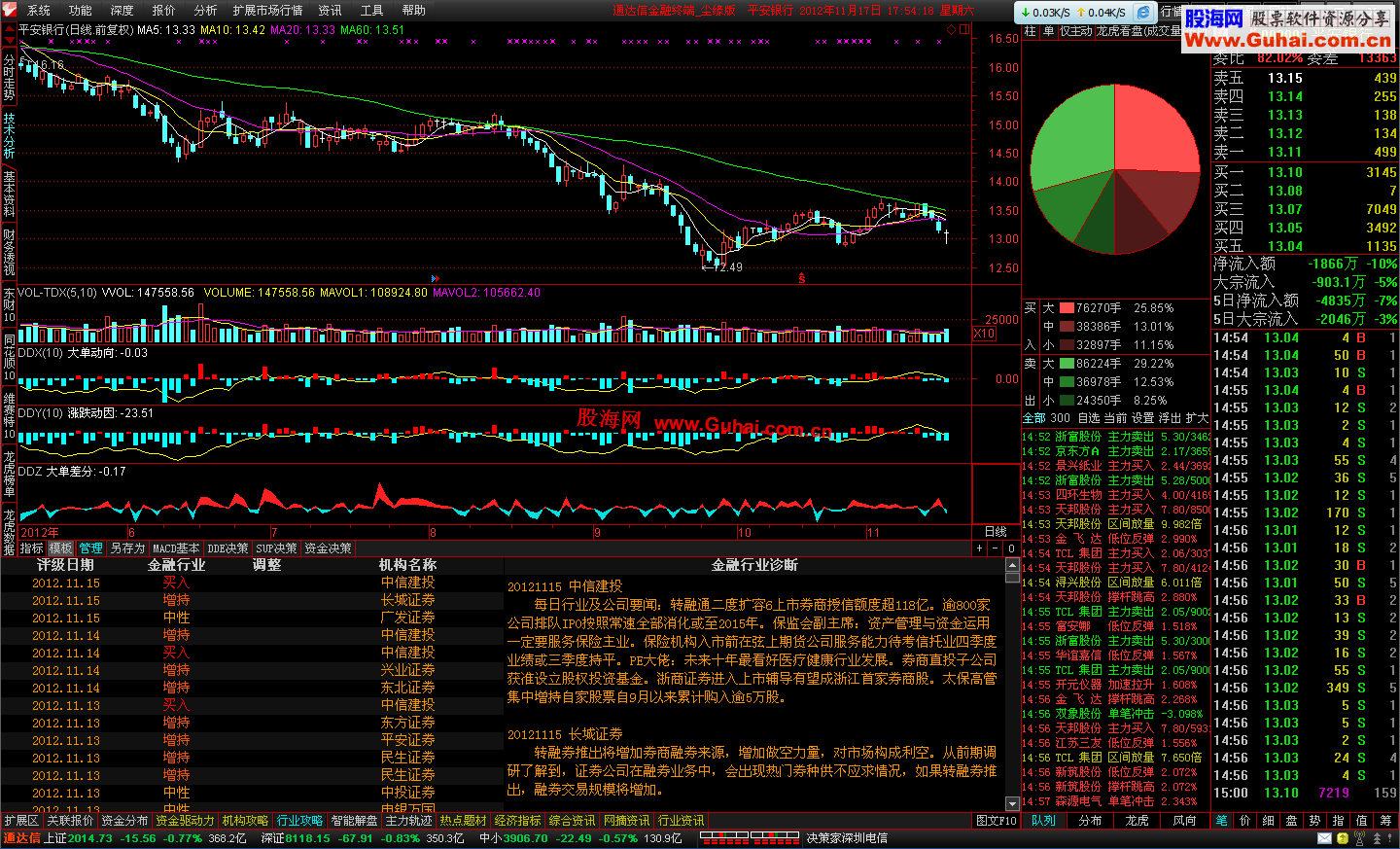1400x849 pixels.
Task: Click the diamond marker icon above the chart
Action: [951, 29]
